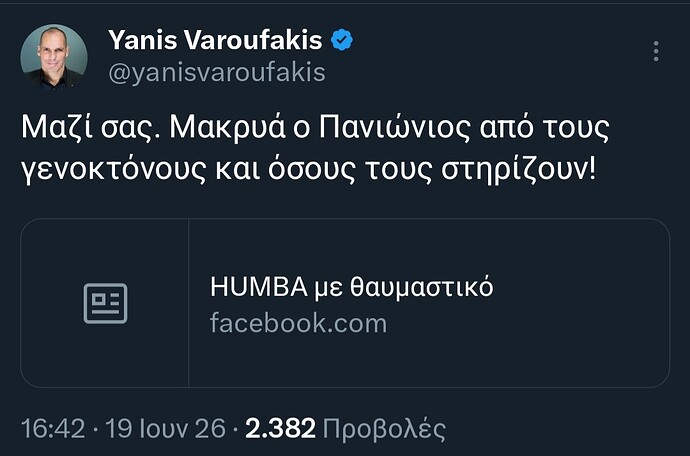Image resolution: width=690 pixels, height=456 pixels.
Task: Open the display name Yanis Varoufakis
Action: click(216, 40)
